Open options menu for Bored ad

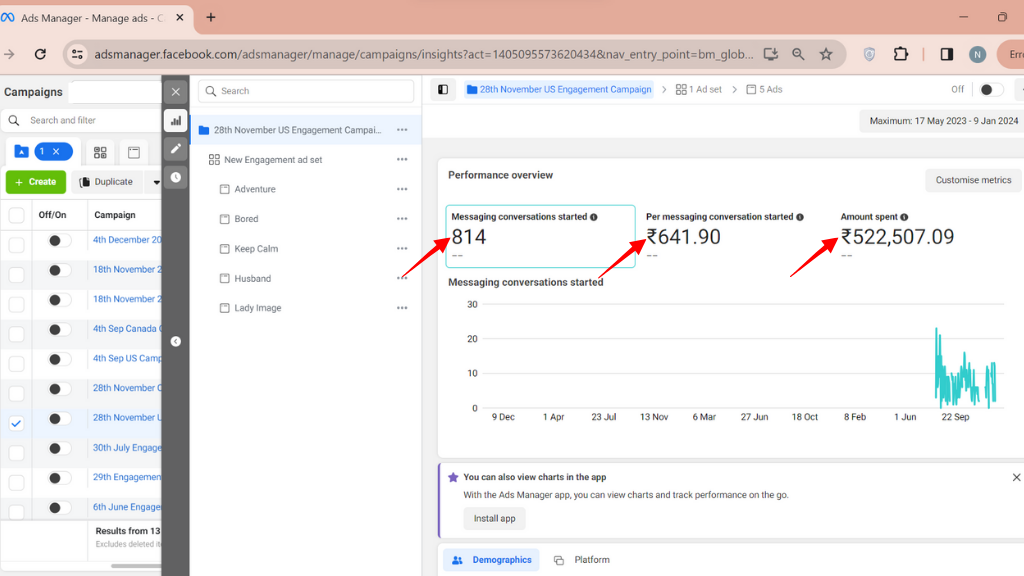click(x=402, y=219)
